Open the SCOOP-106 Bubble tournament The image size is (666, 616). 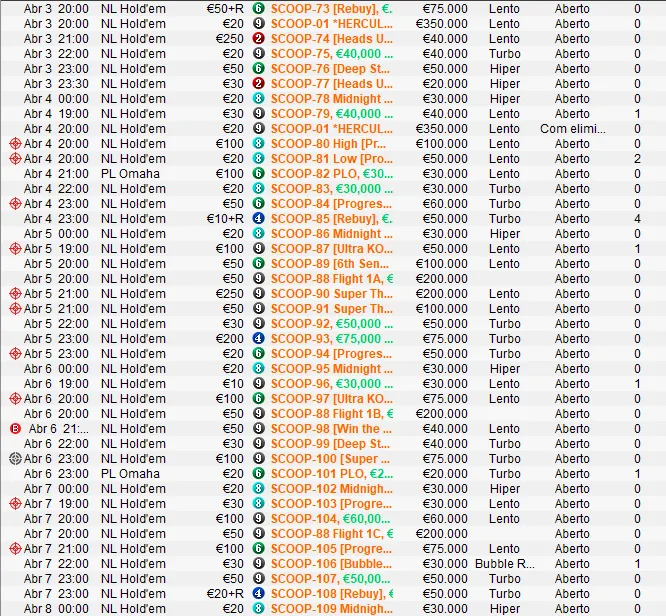tap(330, 564)
